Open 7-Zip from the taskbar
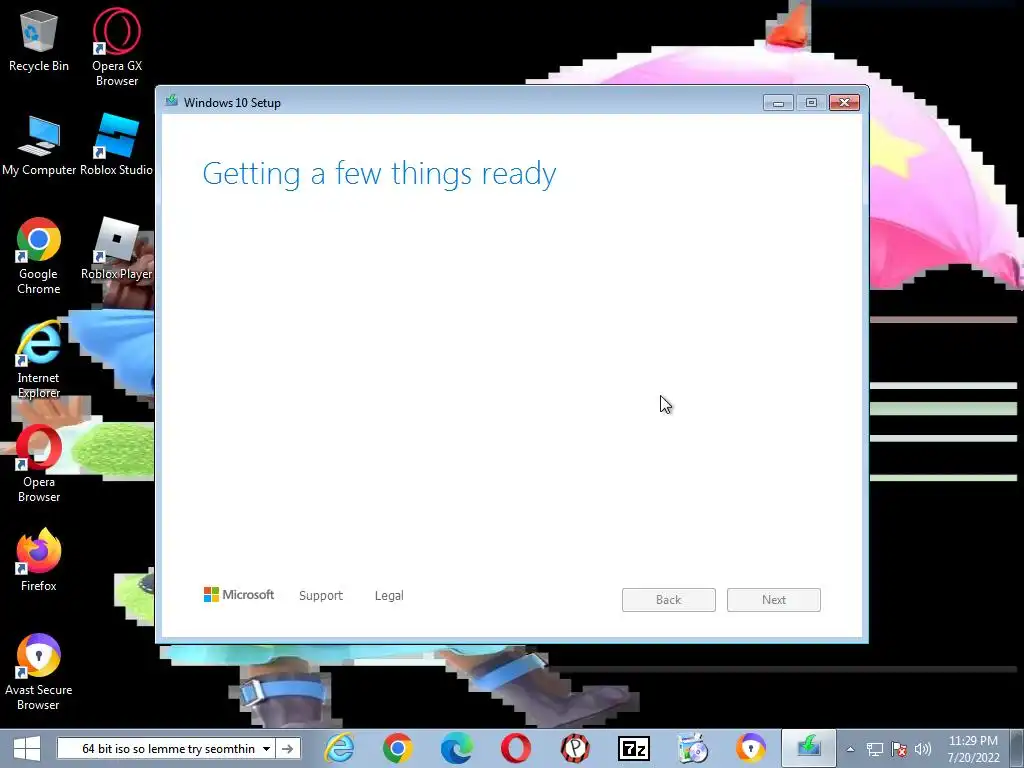Image resolution: width=1024 pixels, height=768 pixels. point(633,748)
